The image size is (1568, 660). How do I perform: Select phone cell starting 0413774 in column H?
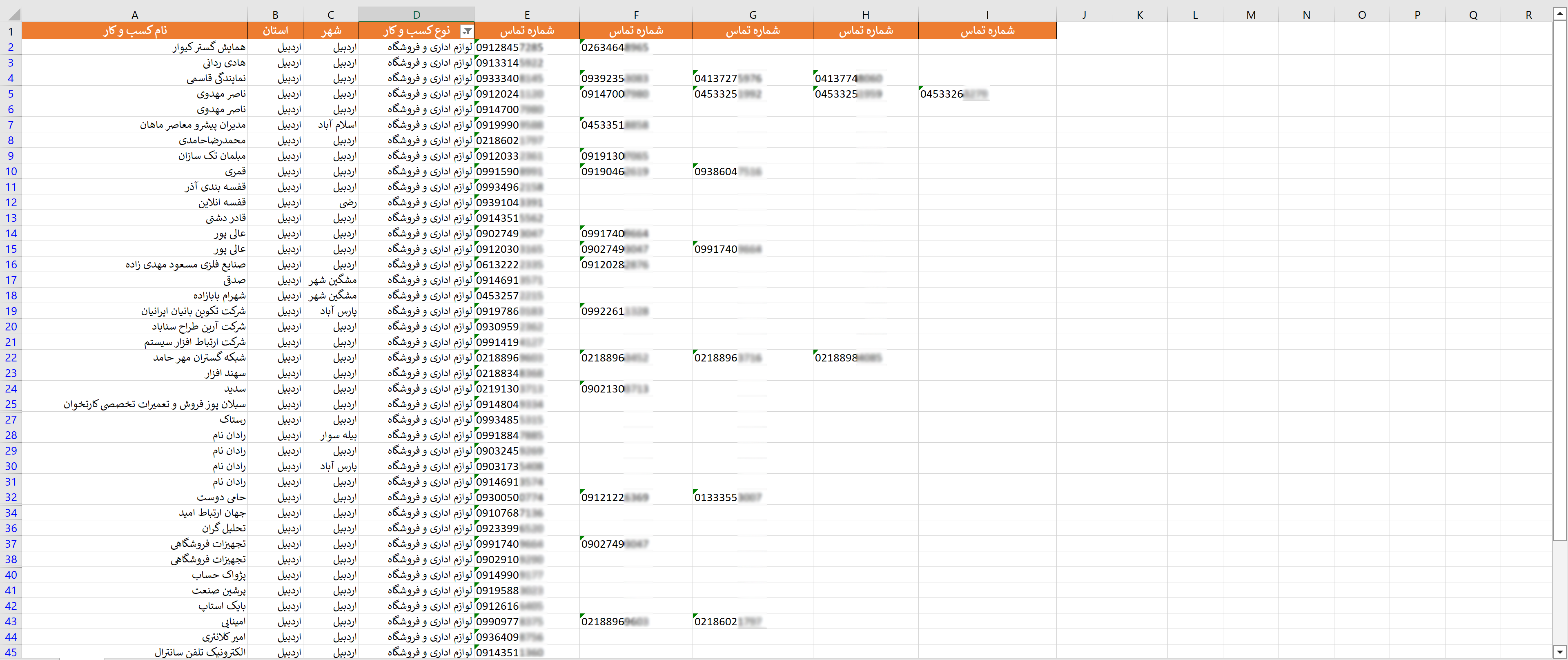[x=866, y=78]
